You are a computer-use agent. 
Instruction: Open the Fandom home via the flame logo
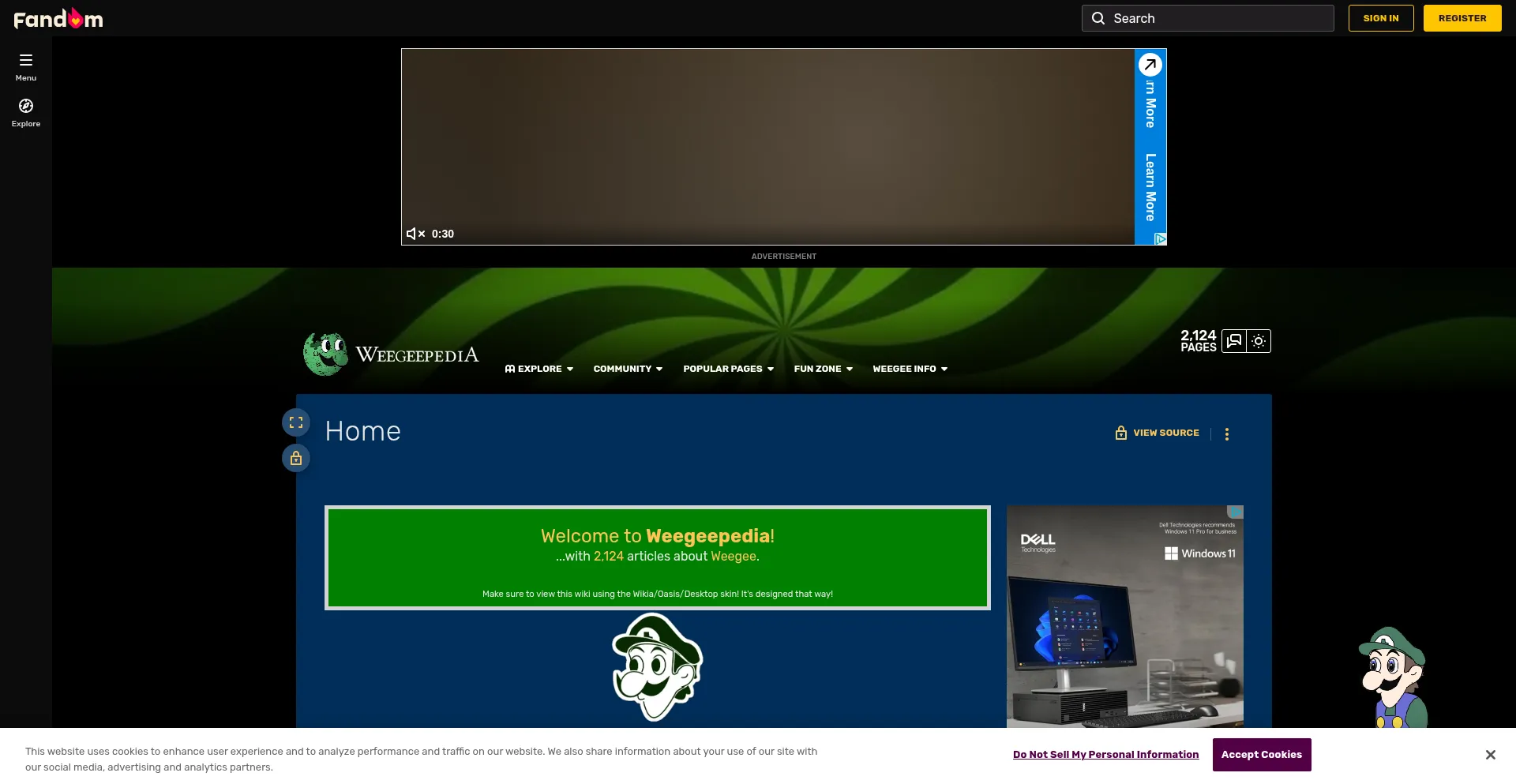[58, 17]
